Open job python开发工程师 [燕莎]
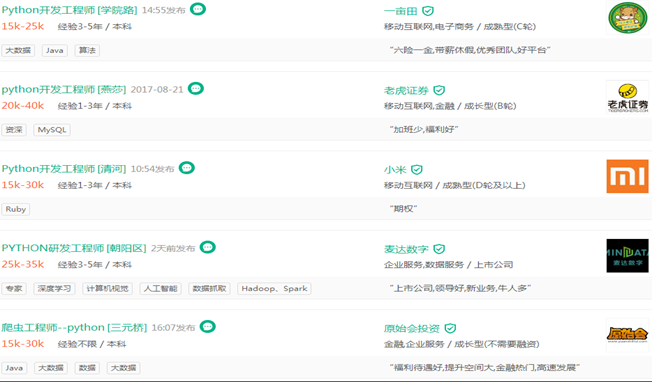The width and height of the screenshot is (652, 382). (x=64, y=89)
